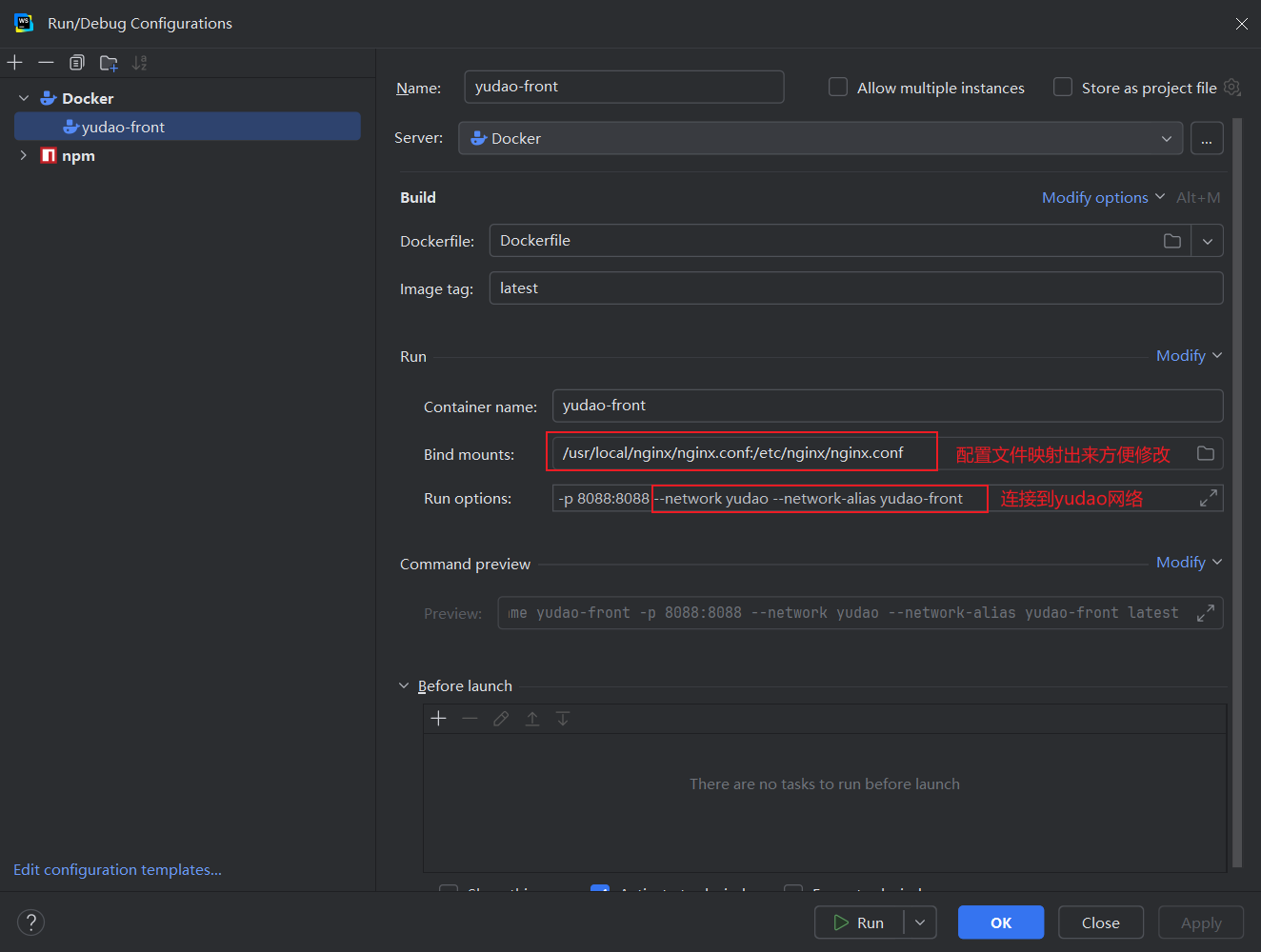Image resolution: width=1261 pixels, height=952 pixels.
Task: Add a before launch task
Action: [438, 719]
